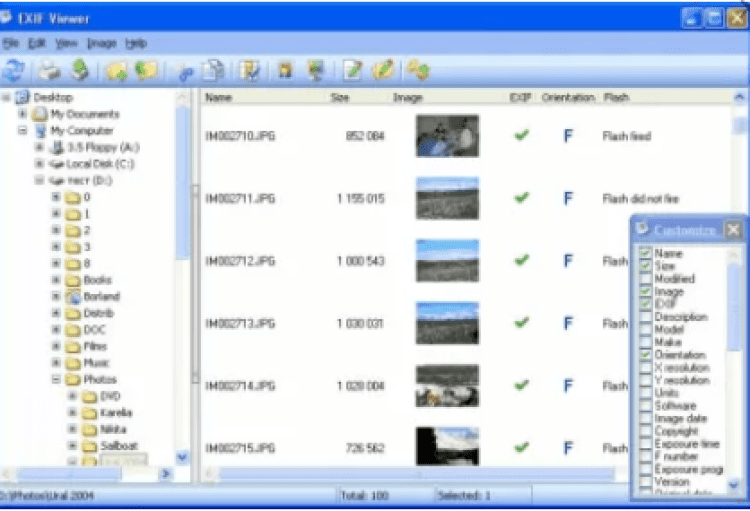
Task: Click the blue chain link toolbar icon
Action: (185, 73)
